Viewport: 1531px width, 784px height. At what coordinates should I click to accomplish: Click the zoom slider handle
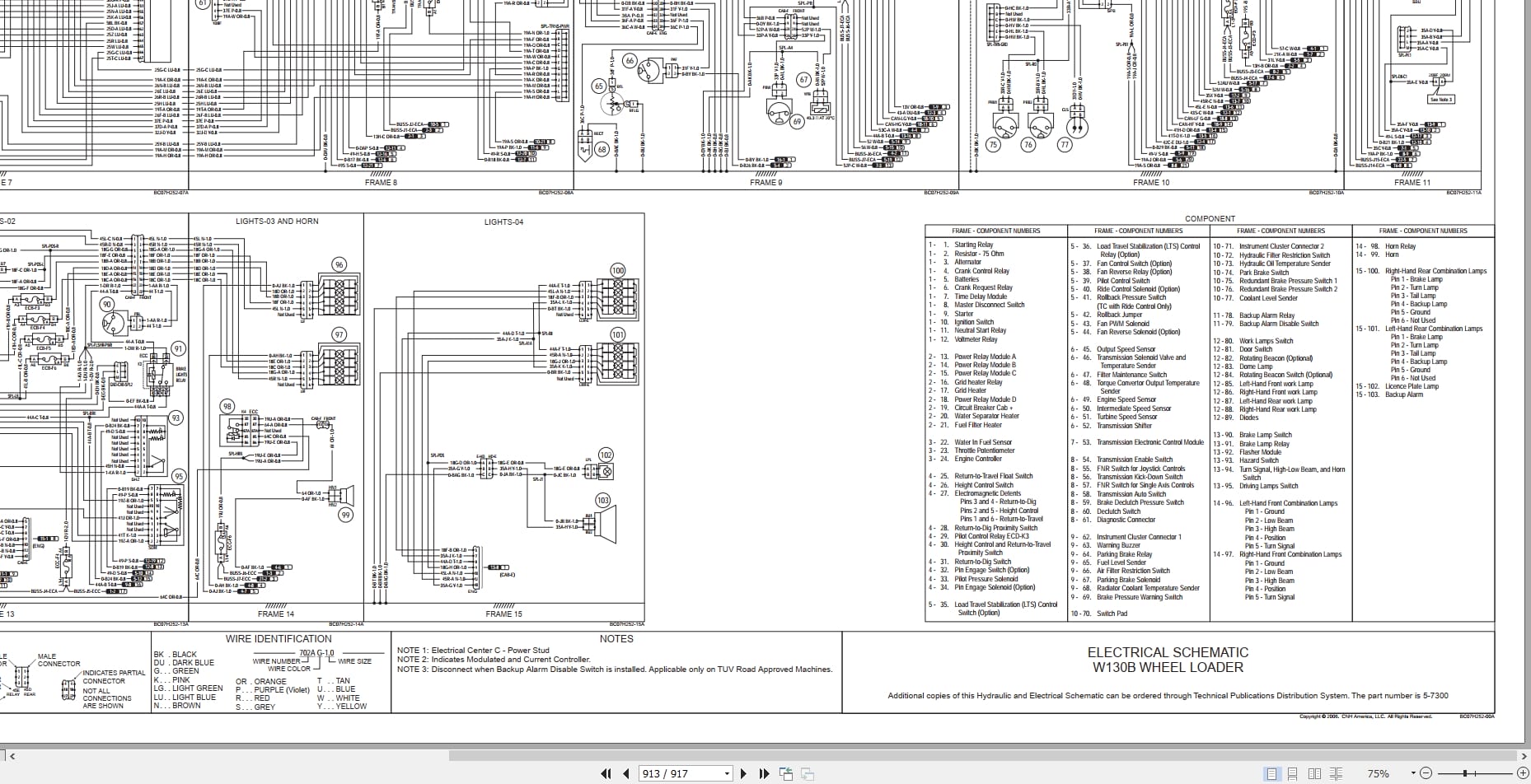pyautogui.click(x=1464, y=773)
